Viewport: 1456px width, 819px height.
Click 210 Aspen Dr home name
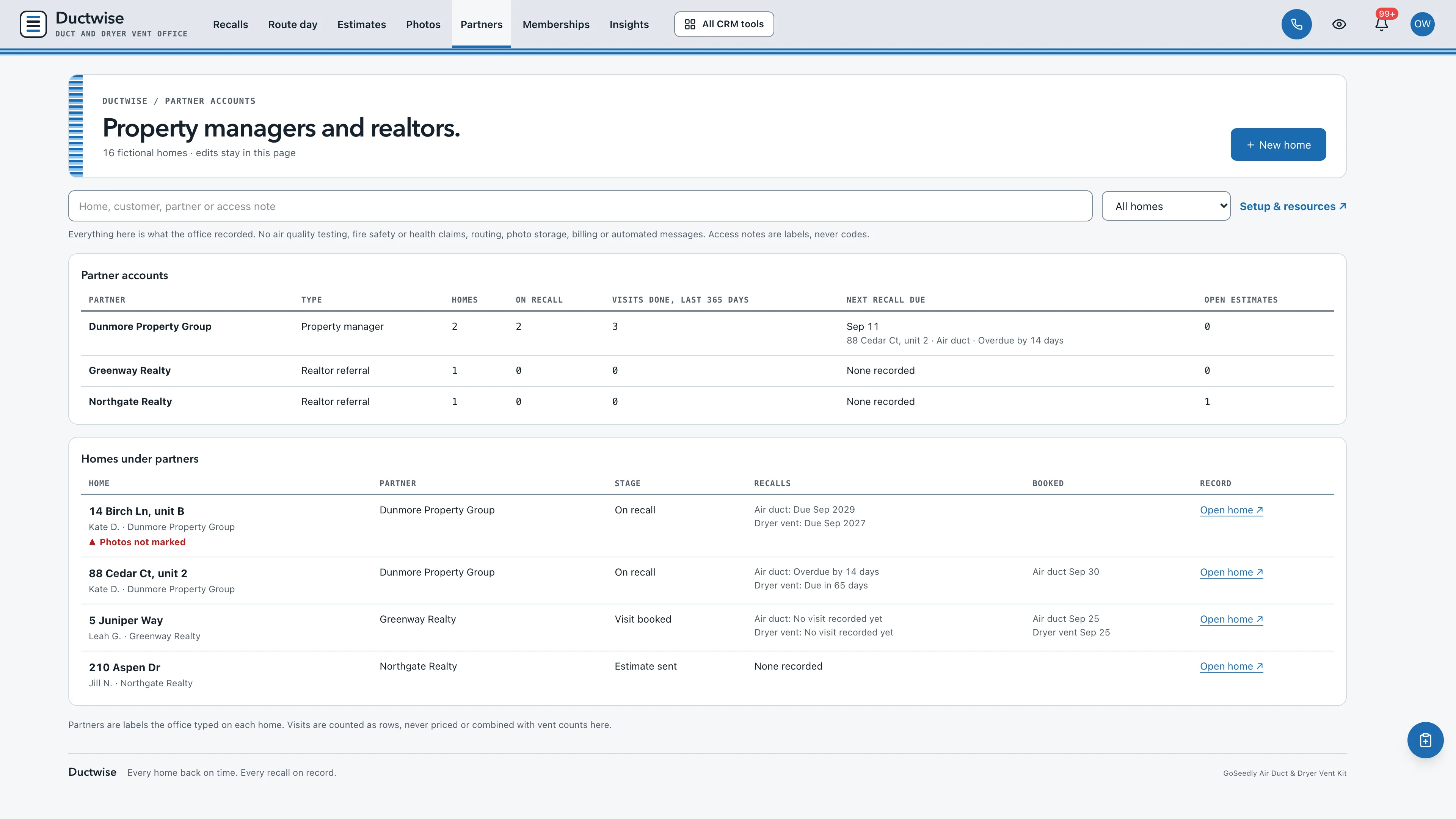(124, 667)
